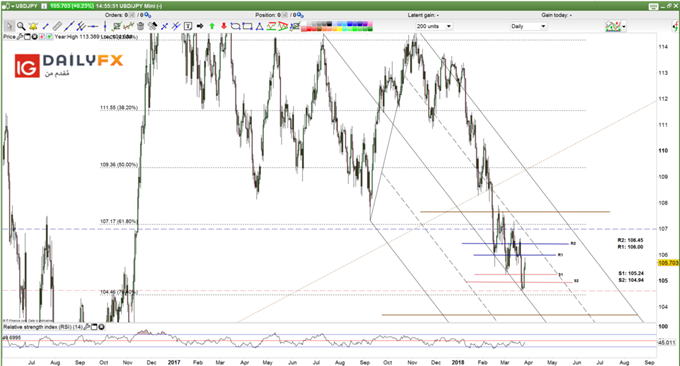The image size is (680, 366).
Task: Click the trash can delete icon
Action: coord(141,26)
